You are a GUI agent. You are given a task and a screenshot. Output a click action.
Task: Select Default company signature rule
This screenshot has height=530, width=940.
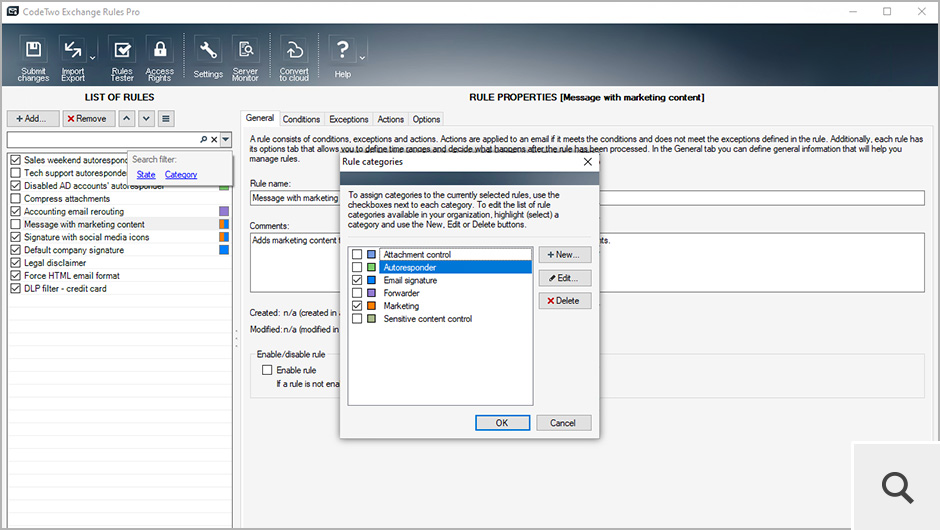point(74,250)
